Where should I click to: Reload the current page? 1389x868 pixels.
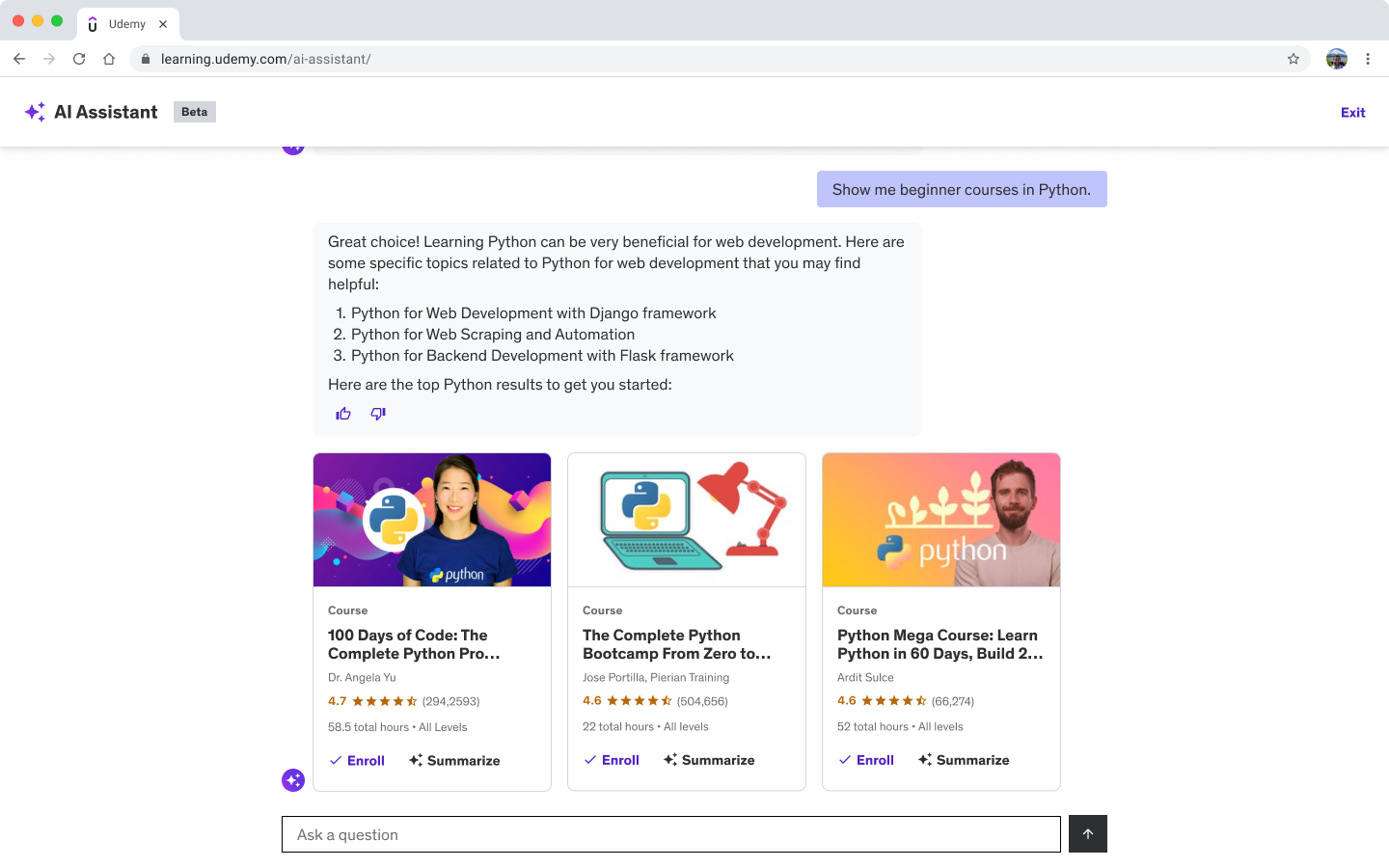[79, 58]
